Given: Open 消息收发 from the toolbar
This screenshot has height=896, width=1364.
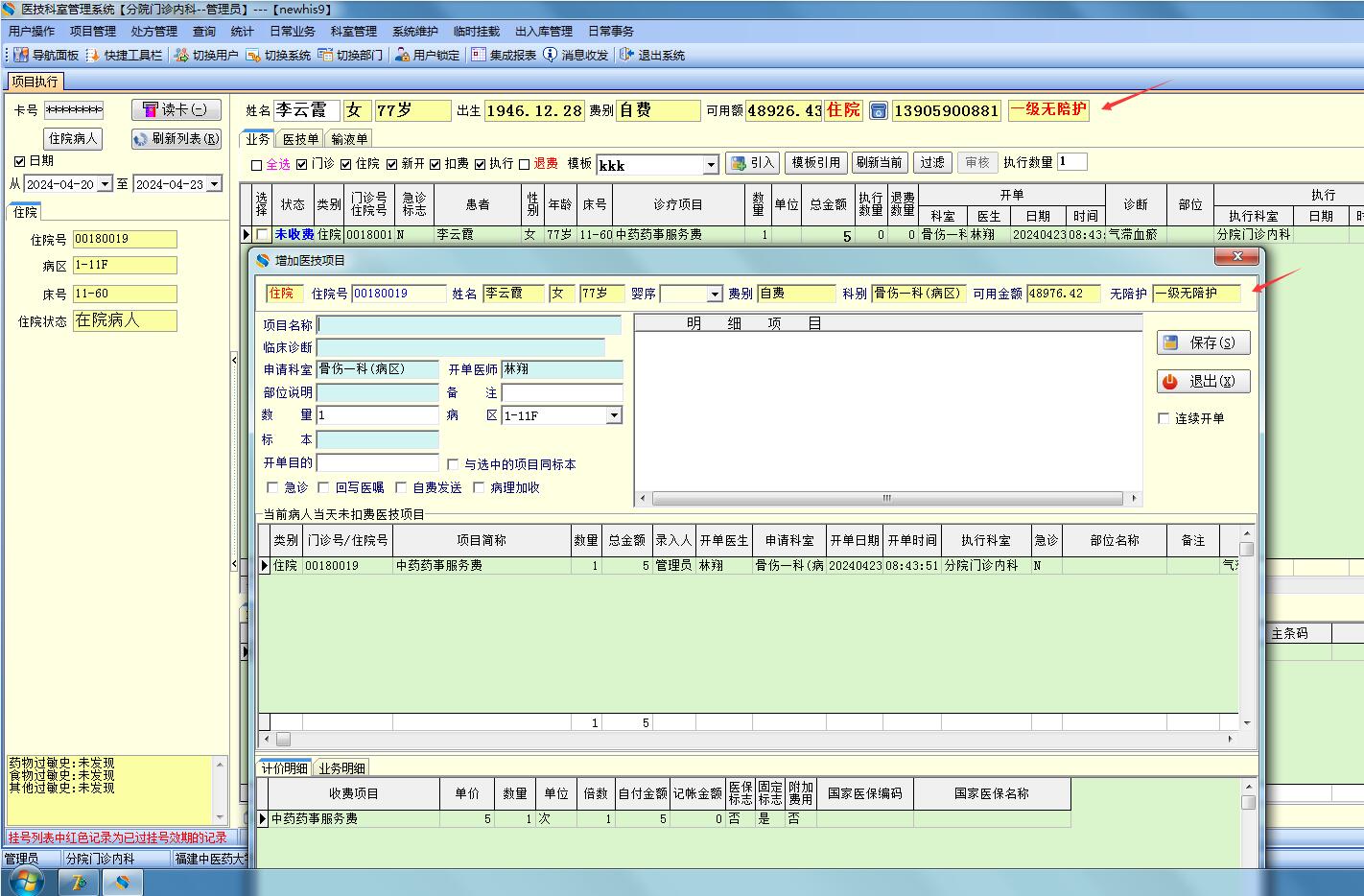Looking at the screenshot, I should pyautogui.click(x=576, y=56).
